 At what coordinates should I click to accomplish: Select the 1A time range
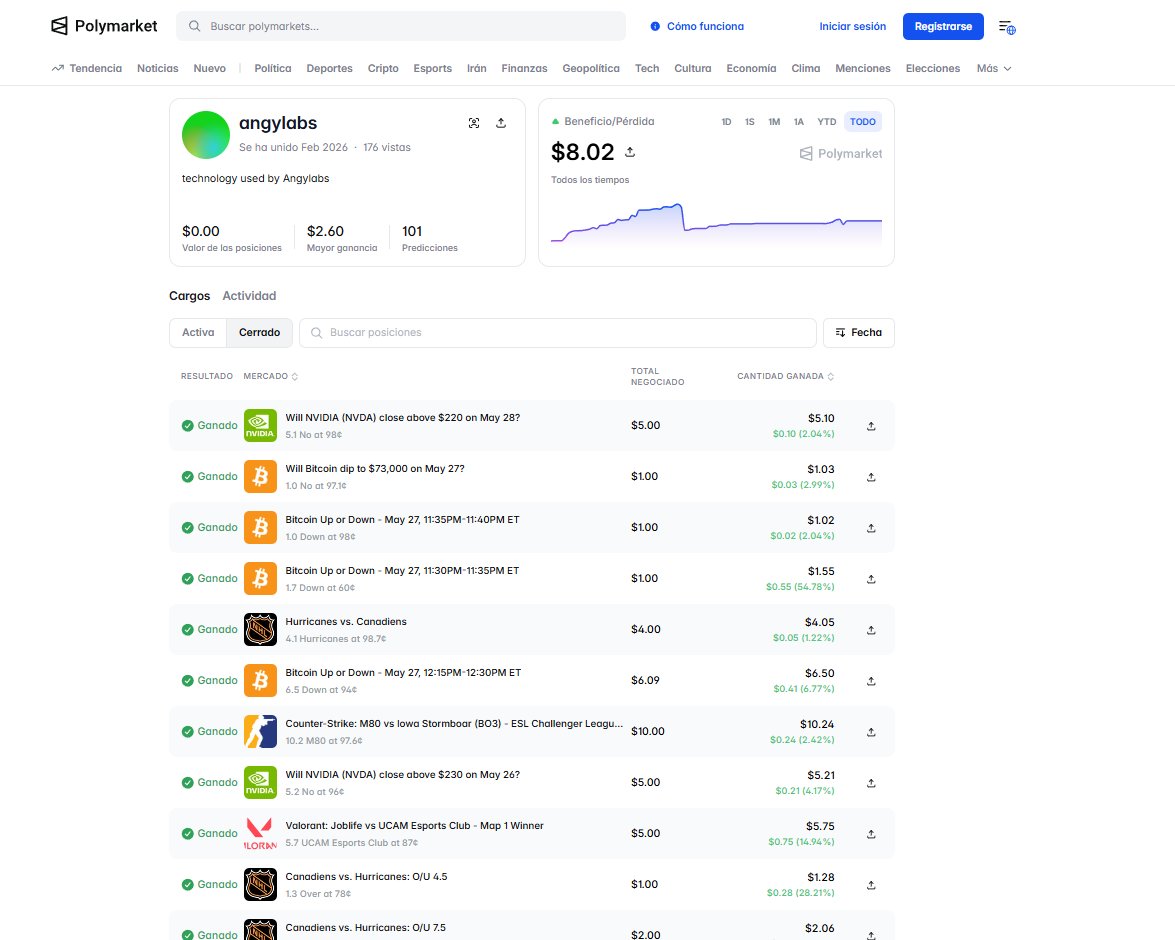click(x=799, y=121)
